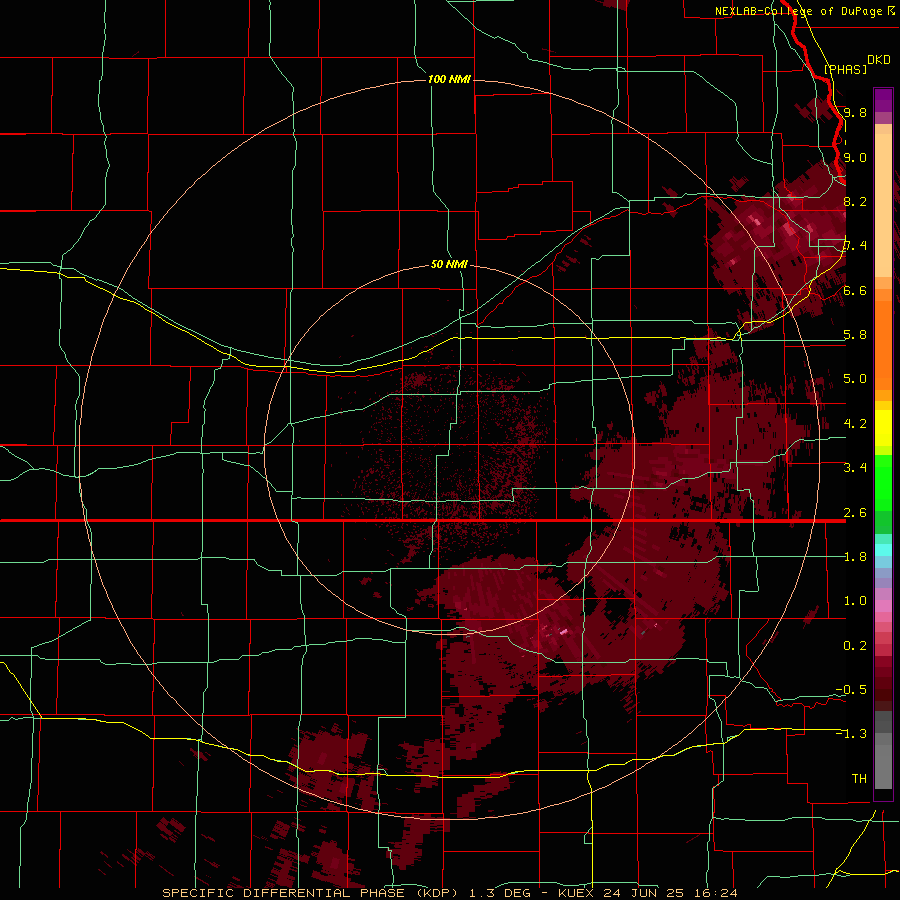Click the 5.8 color scale value
The image size is (900, 900).
(855, 334)
